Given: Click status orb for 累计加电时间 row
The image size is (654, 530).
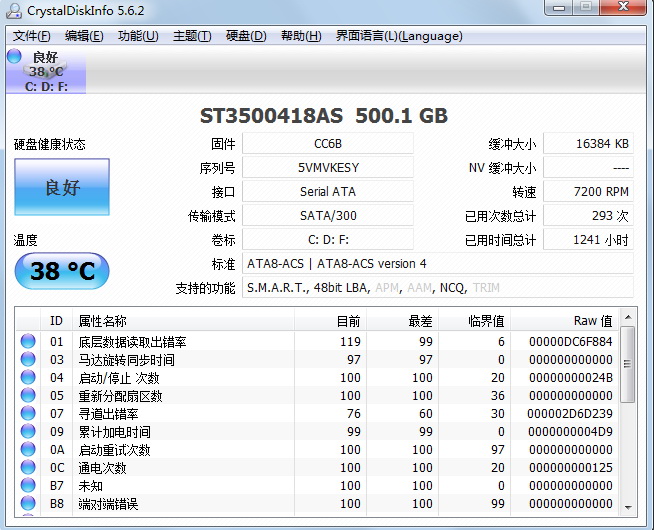Looking at the screenshot, I should click(x=28, y=431).
